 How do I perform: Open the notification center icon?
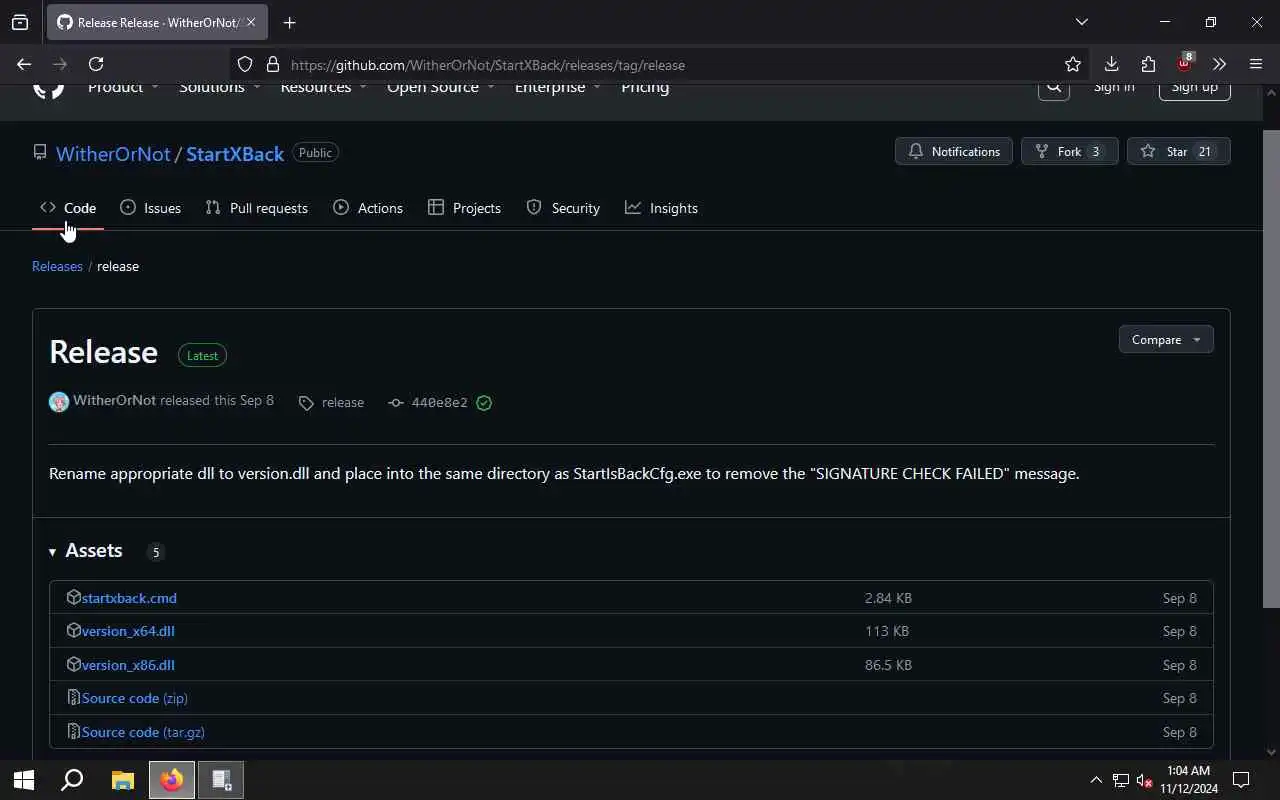tap(1241, 780)
